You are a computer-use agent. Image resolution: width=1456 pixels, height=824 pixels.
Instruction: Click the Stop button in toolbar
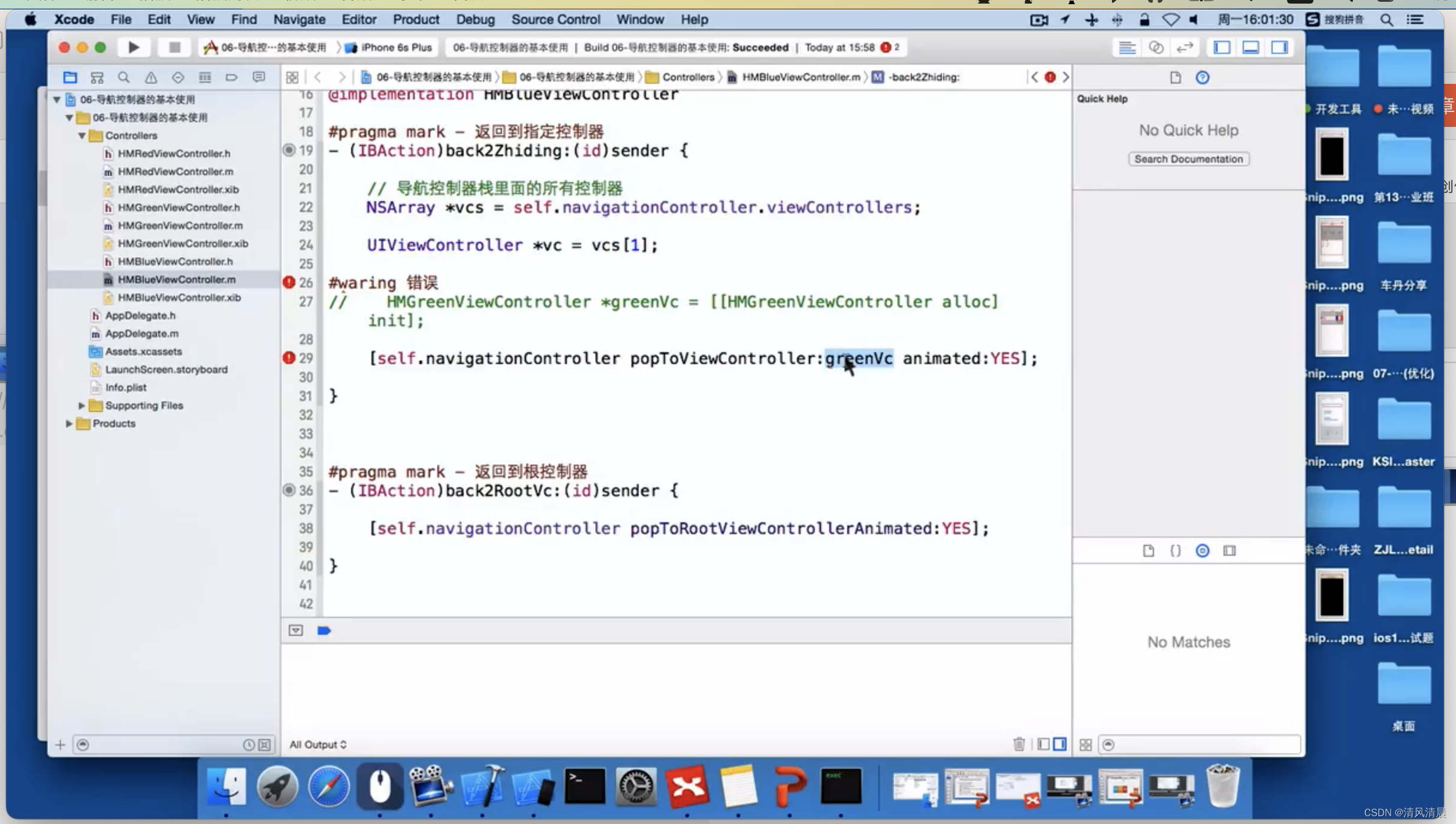point(173,47)
